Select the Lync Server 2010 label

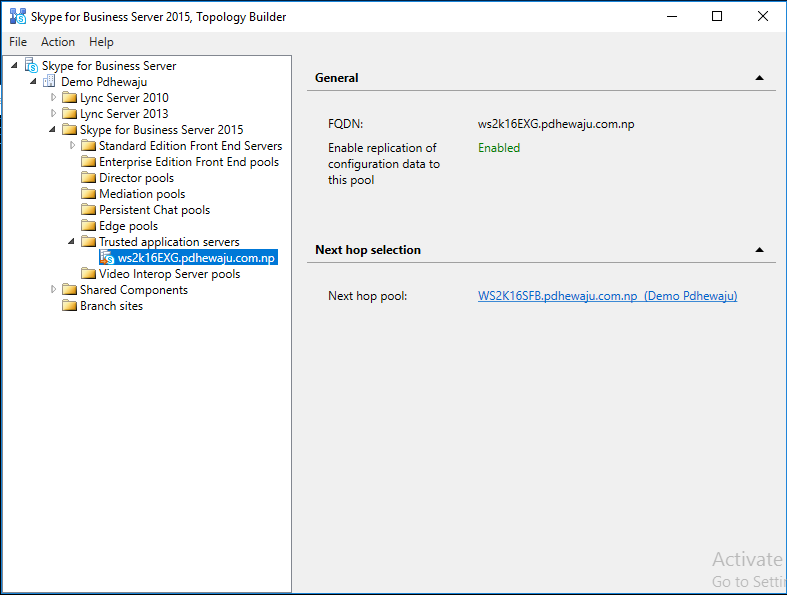pyautogui.click(x=124, y=98)
